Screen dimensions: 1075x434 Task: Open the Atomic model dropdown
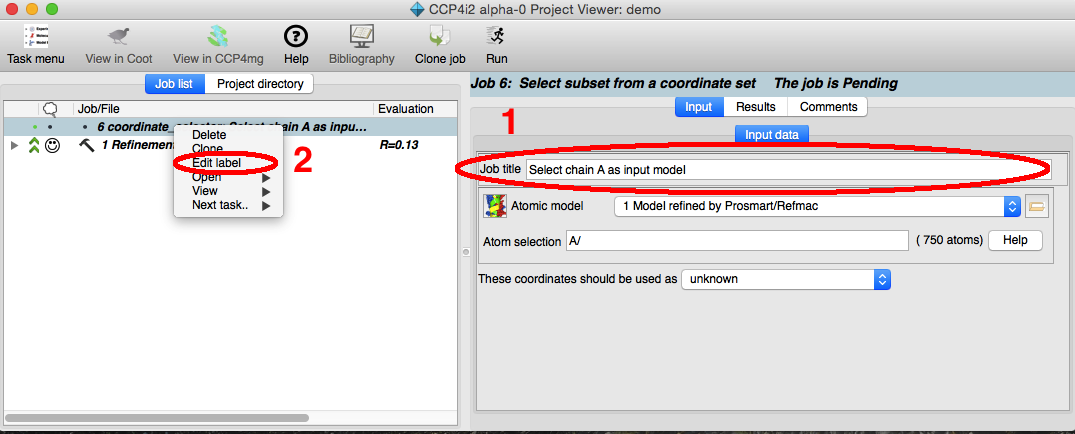pos(818,207)
